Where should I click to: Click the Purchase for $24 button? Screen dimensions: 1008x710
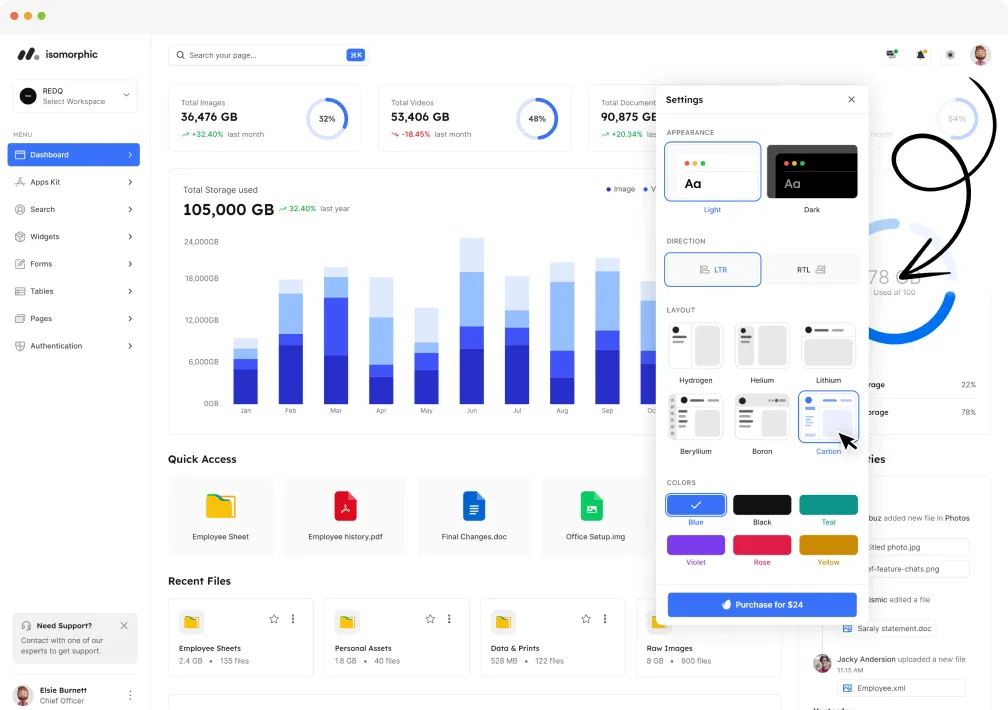[x=762, y=605]
